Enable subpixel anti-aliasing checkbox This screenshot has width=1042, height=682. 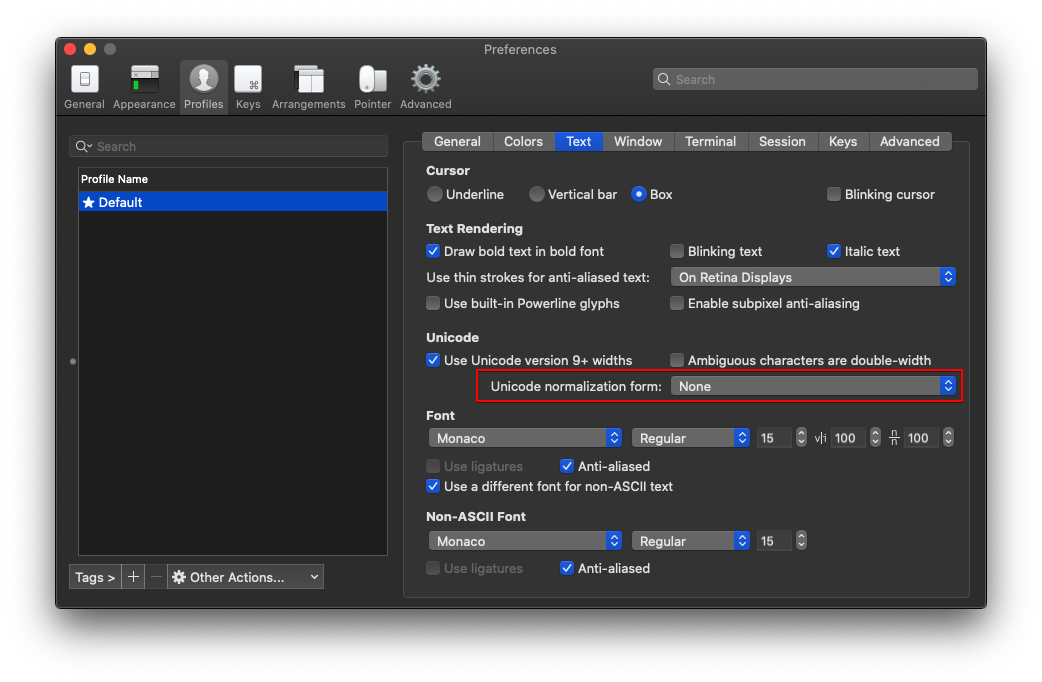click(x=677, y=303)
